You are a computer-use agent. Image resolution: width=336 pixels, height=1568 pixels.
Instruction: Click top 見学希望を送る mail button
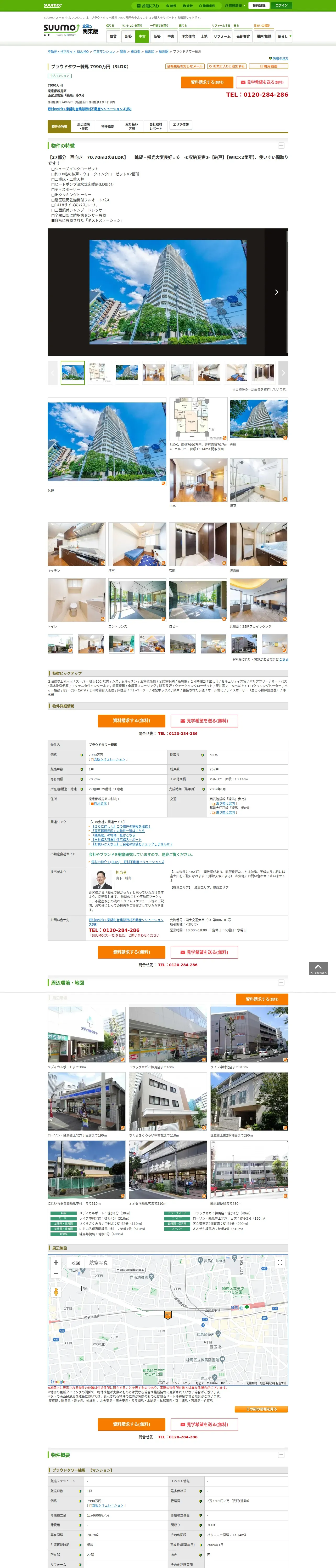tap(262, 82)
